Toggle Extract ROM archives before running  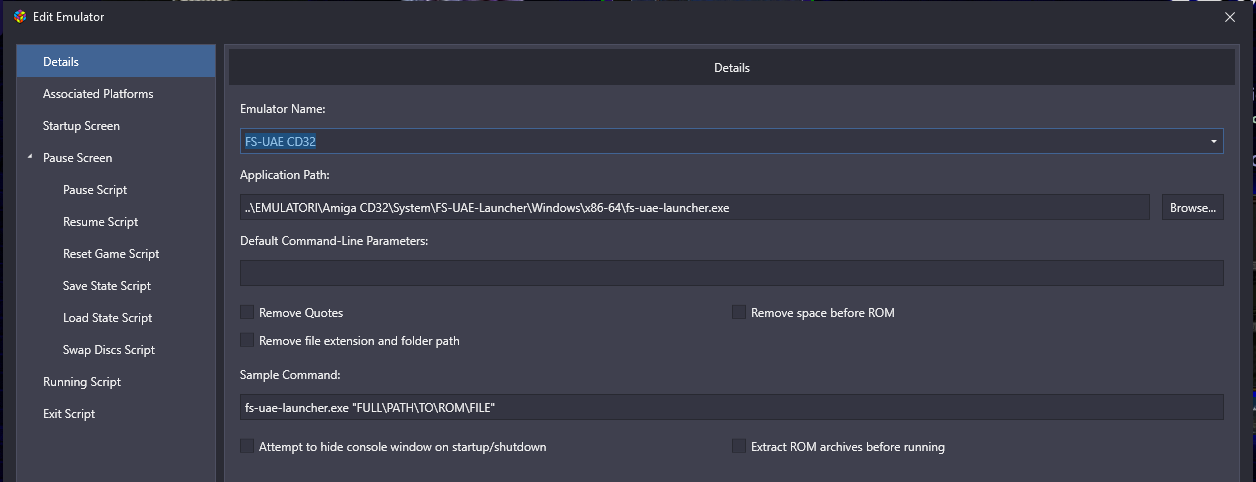739,447
